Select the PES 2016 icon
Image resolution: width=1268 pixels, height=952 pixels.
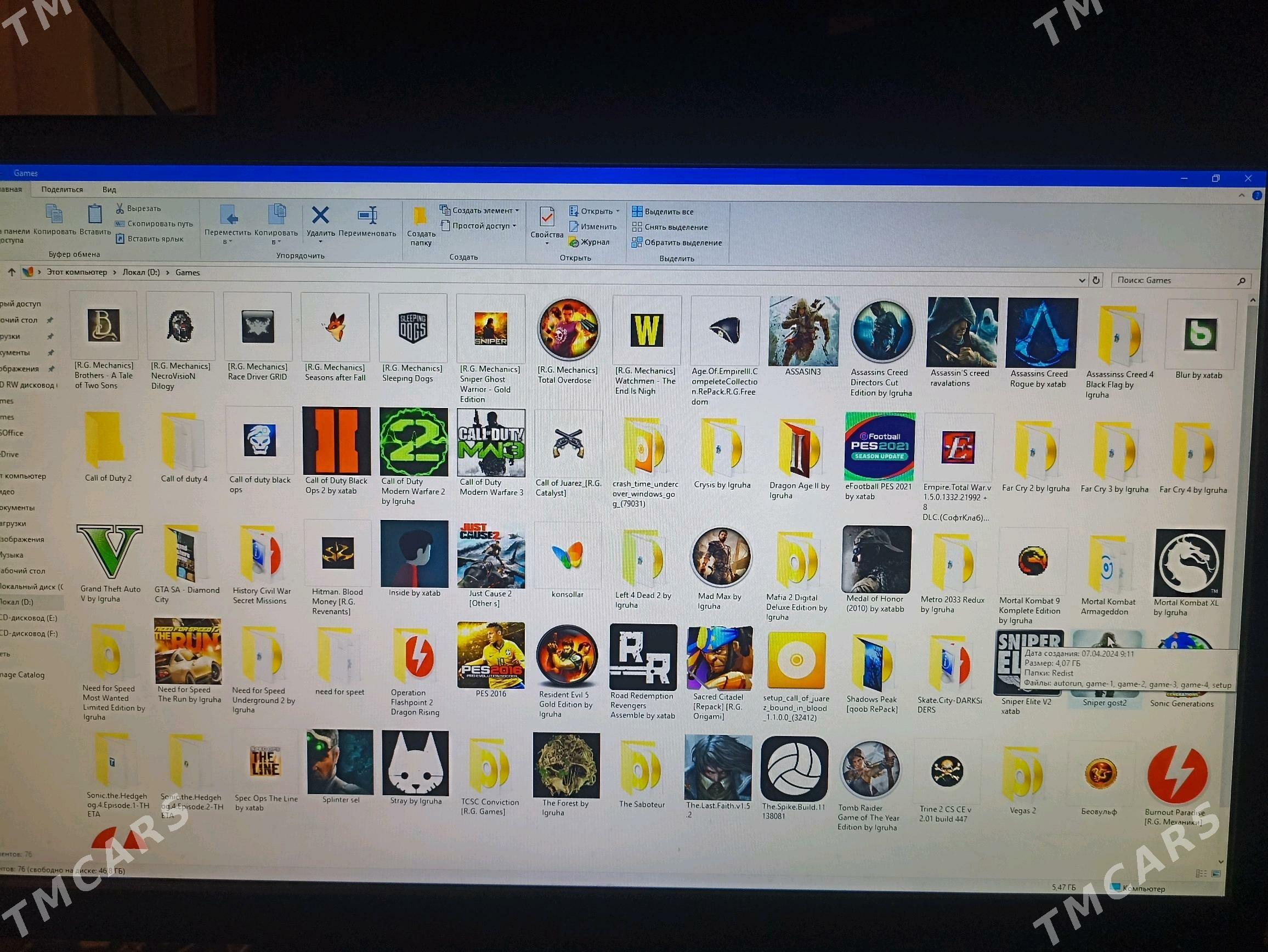pyautogui.click(x=491, y=655)
